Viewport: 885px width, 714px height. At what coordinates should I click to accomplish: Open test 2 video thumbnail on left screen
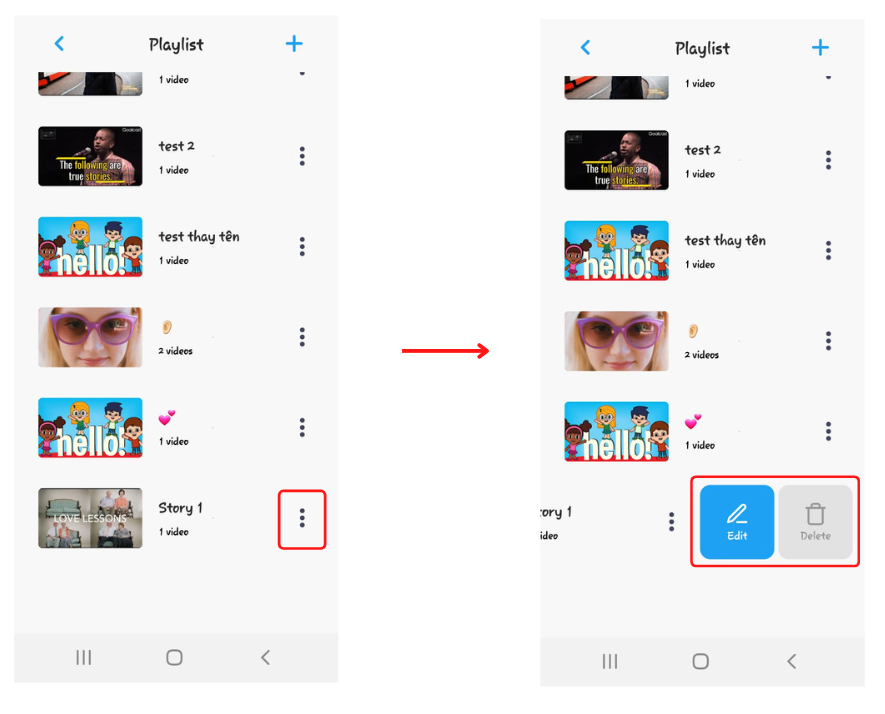pyautogui.click(x=90, y=156)
